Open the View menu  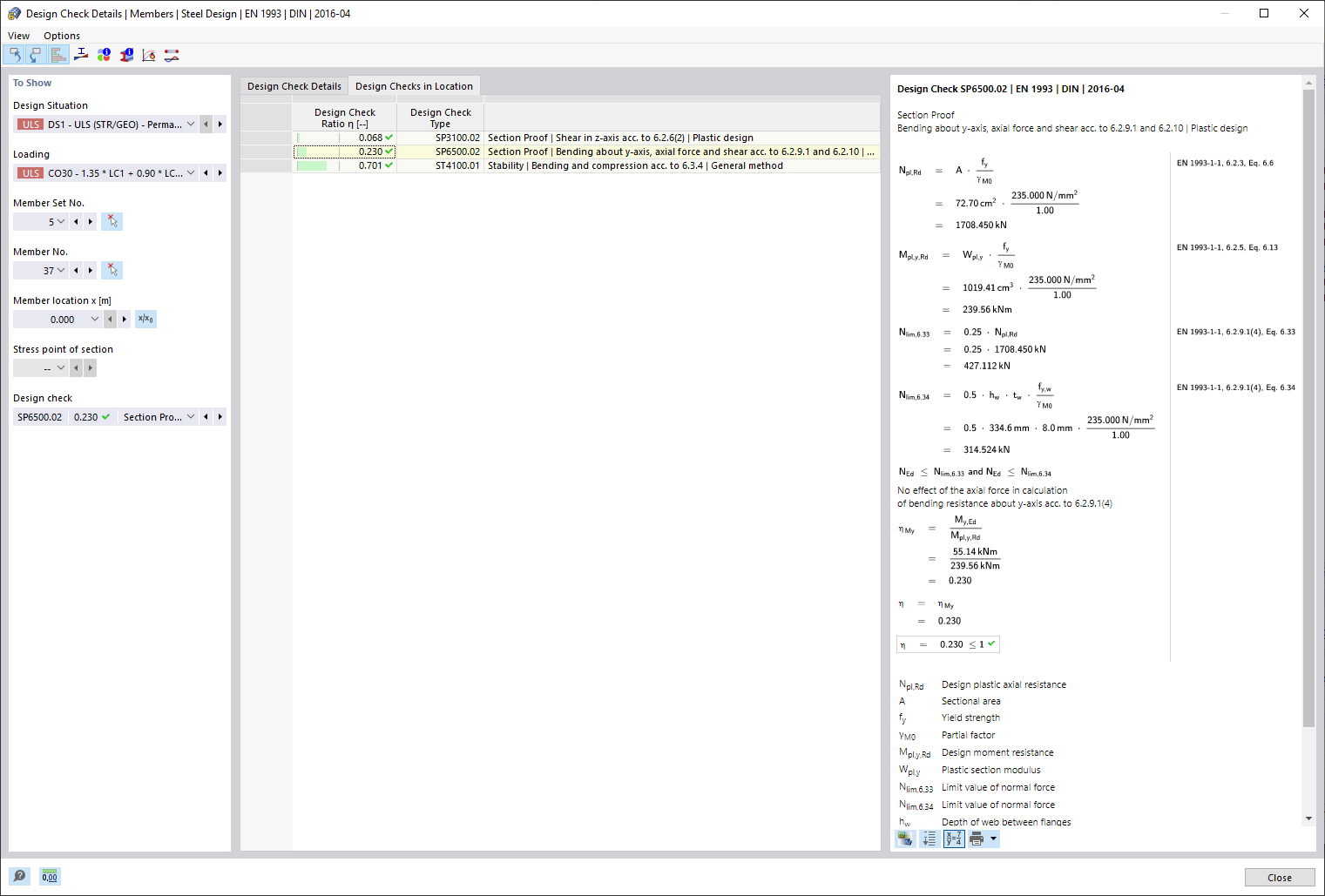pyautogui.click(x=18, y=36)
